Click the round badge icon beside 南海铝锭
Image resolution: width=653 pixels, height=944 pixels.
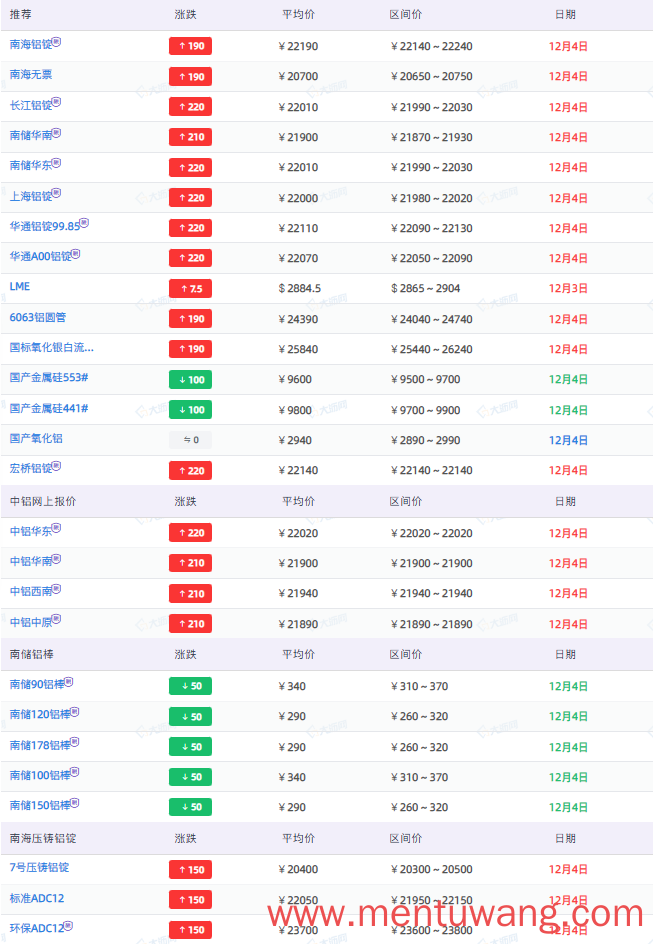click(x=57, y=42)
